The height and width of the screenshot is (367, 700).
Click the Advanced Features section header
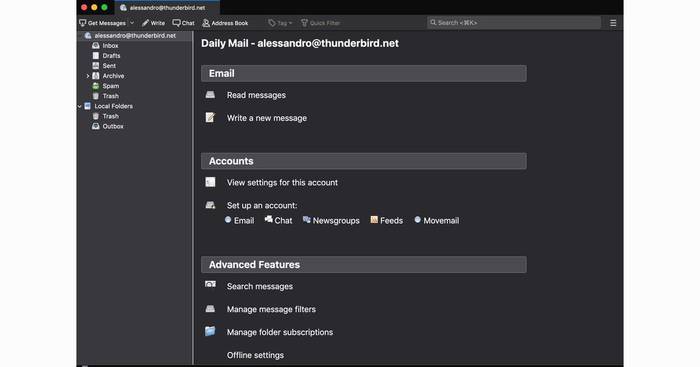coord(364,265)
